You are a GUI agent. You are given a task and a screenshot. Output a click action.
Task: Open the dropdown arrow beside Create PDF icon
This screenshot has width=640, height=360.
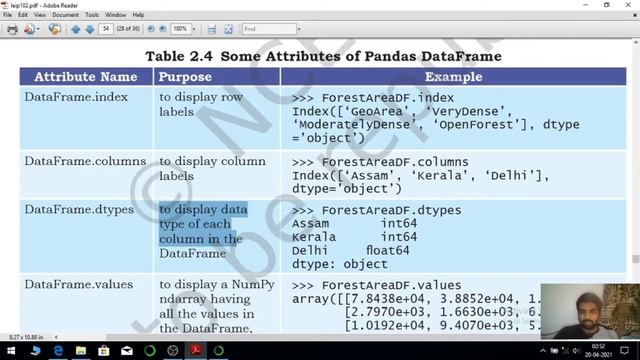pyautogui.click(x=38, y=29)
